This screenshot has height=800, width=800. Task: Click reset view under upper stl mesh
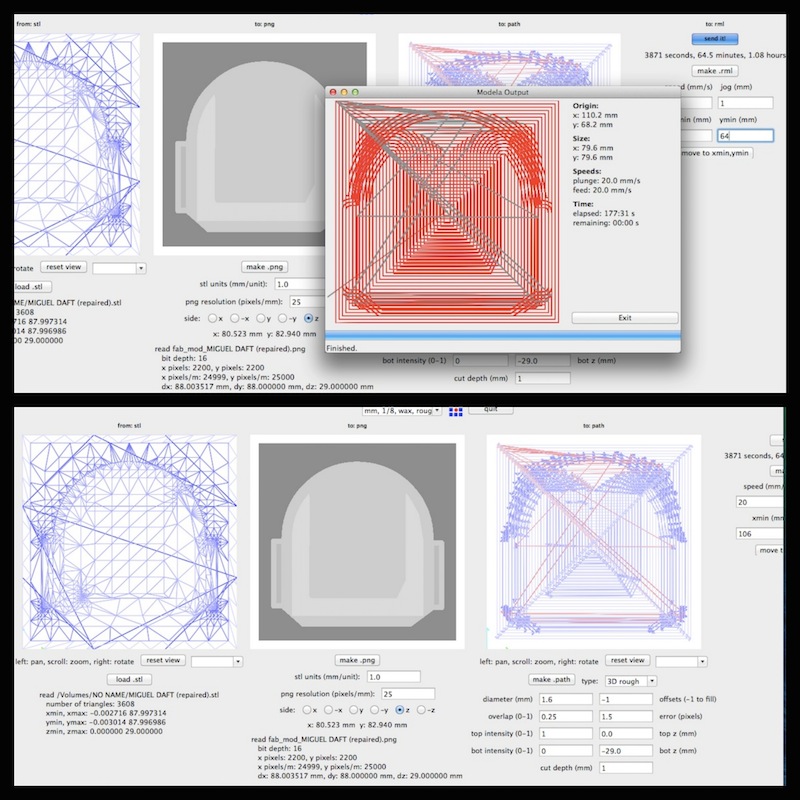coord(64,267)
